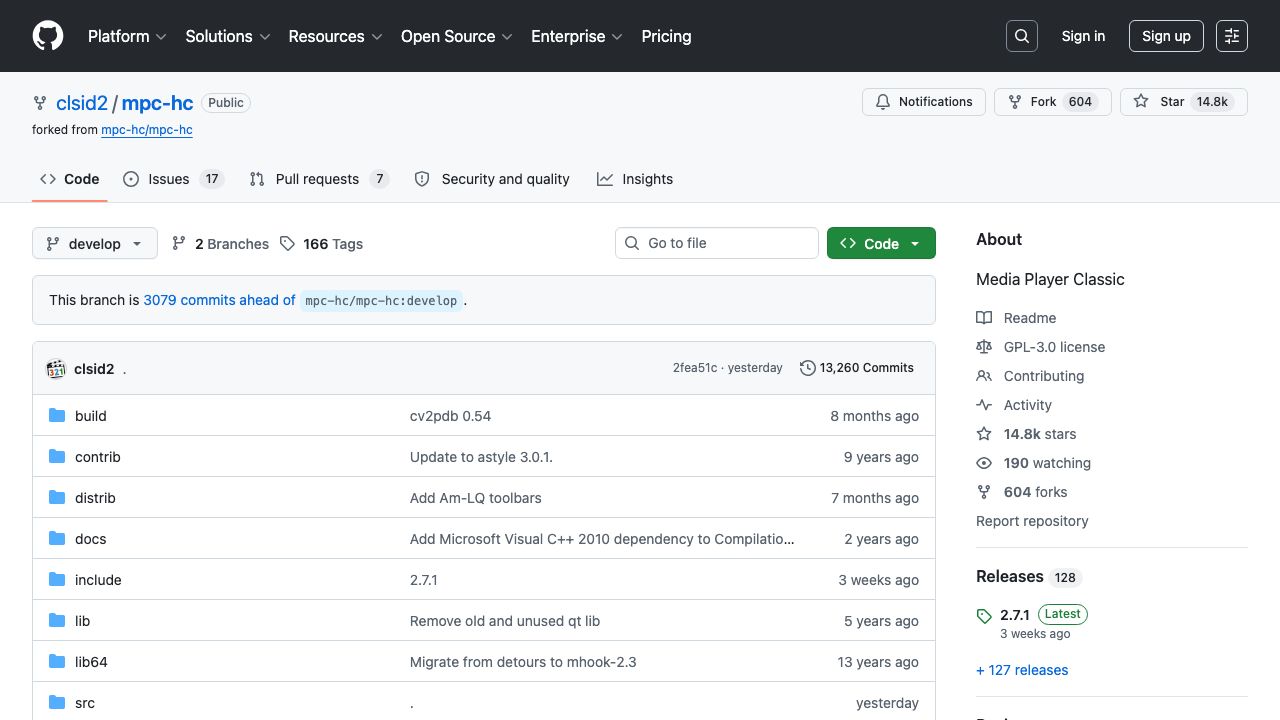1280x720 pixels.
Task: Click the tag icon beside release 2.7.1
Action: point(984,616)
